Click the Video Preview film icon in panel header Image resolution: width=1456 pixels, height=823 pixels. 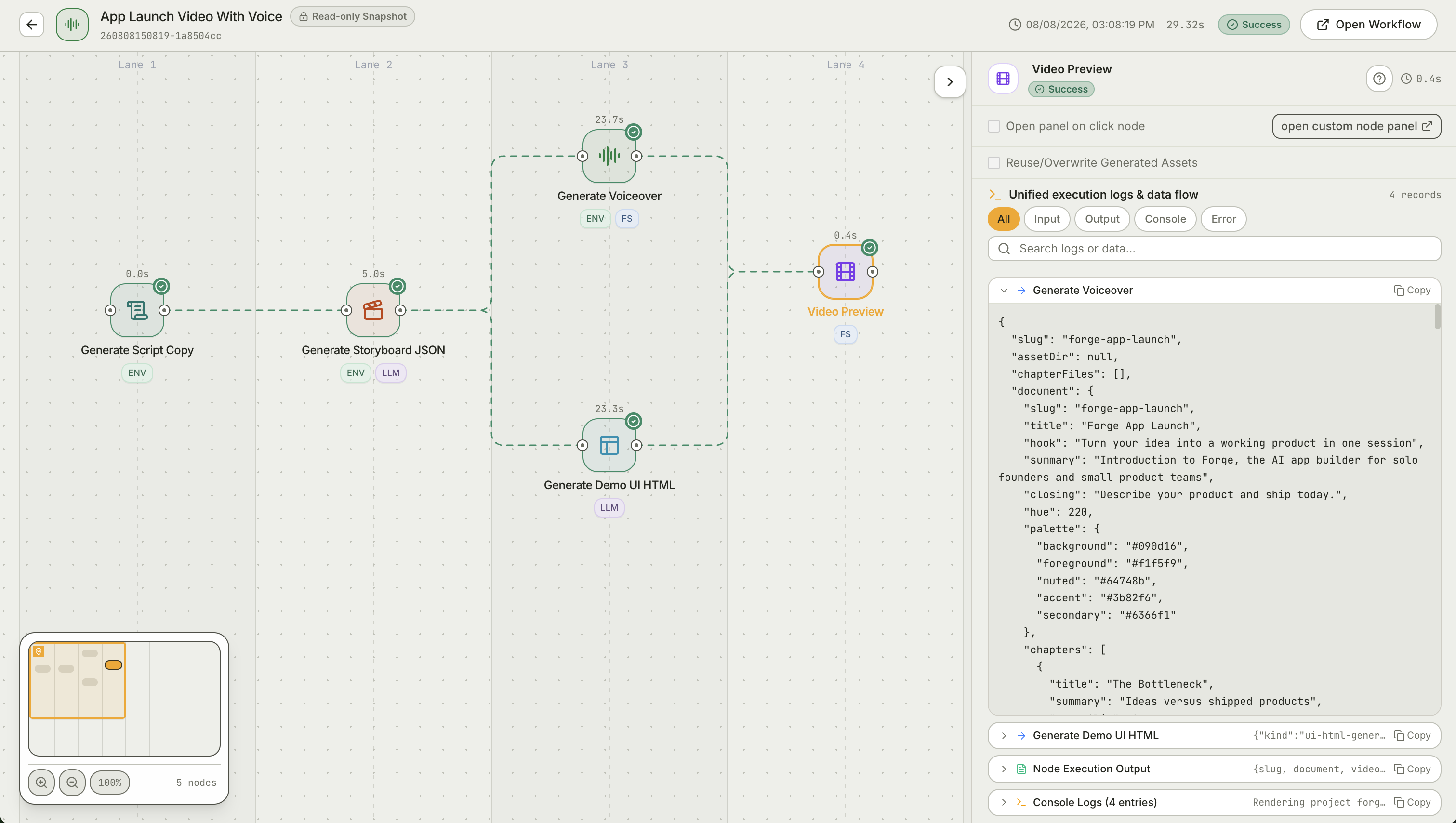1003,79
